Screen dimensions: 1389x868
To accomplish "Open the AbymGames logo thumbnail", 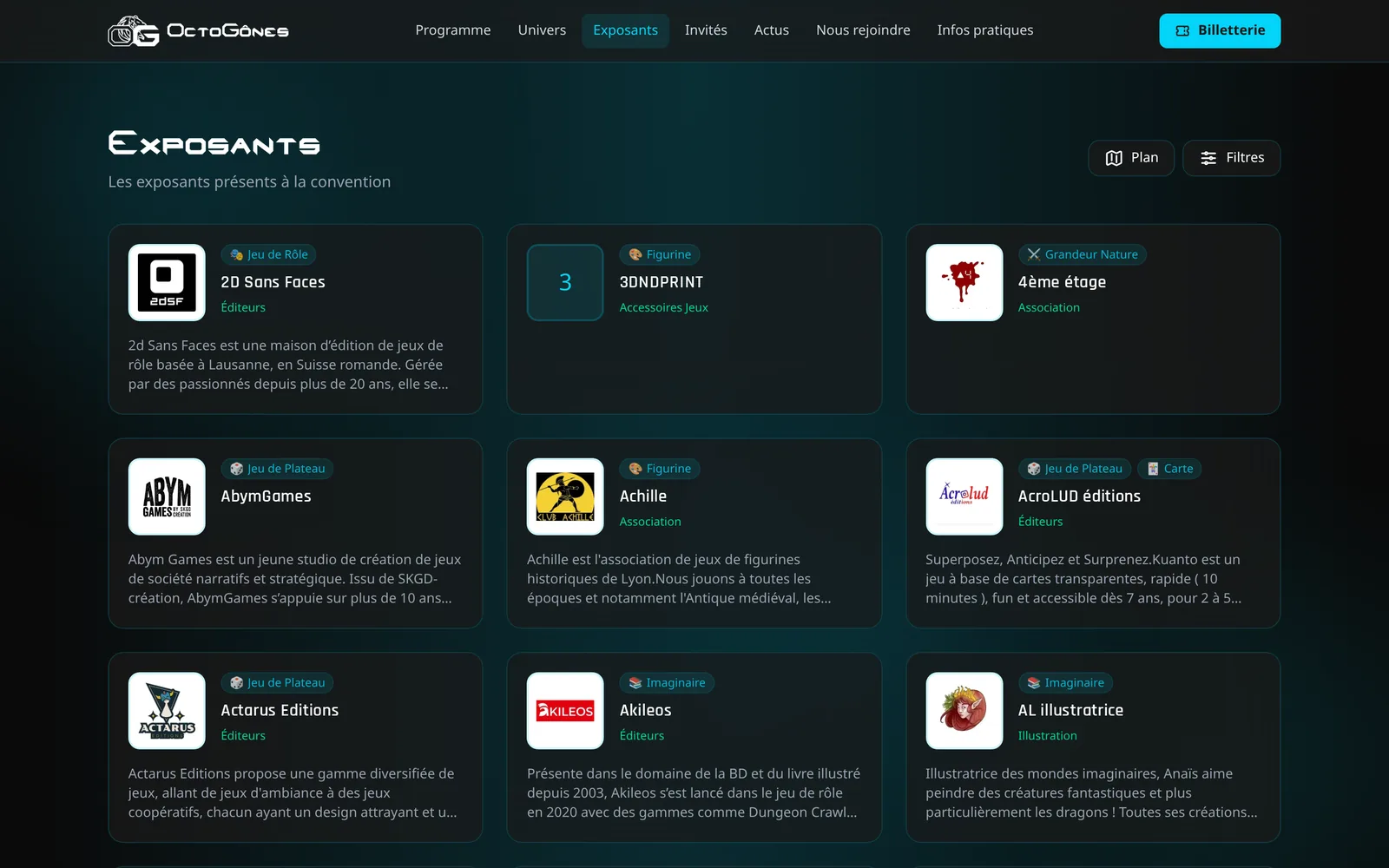I will pyautogui.click(x=167, y=496).
